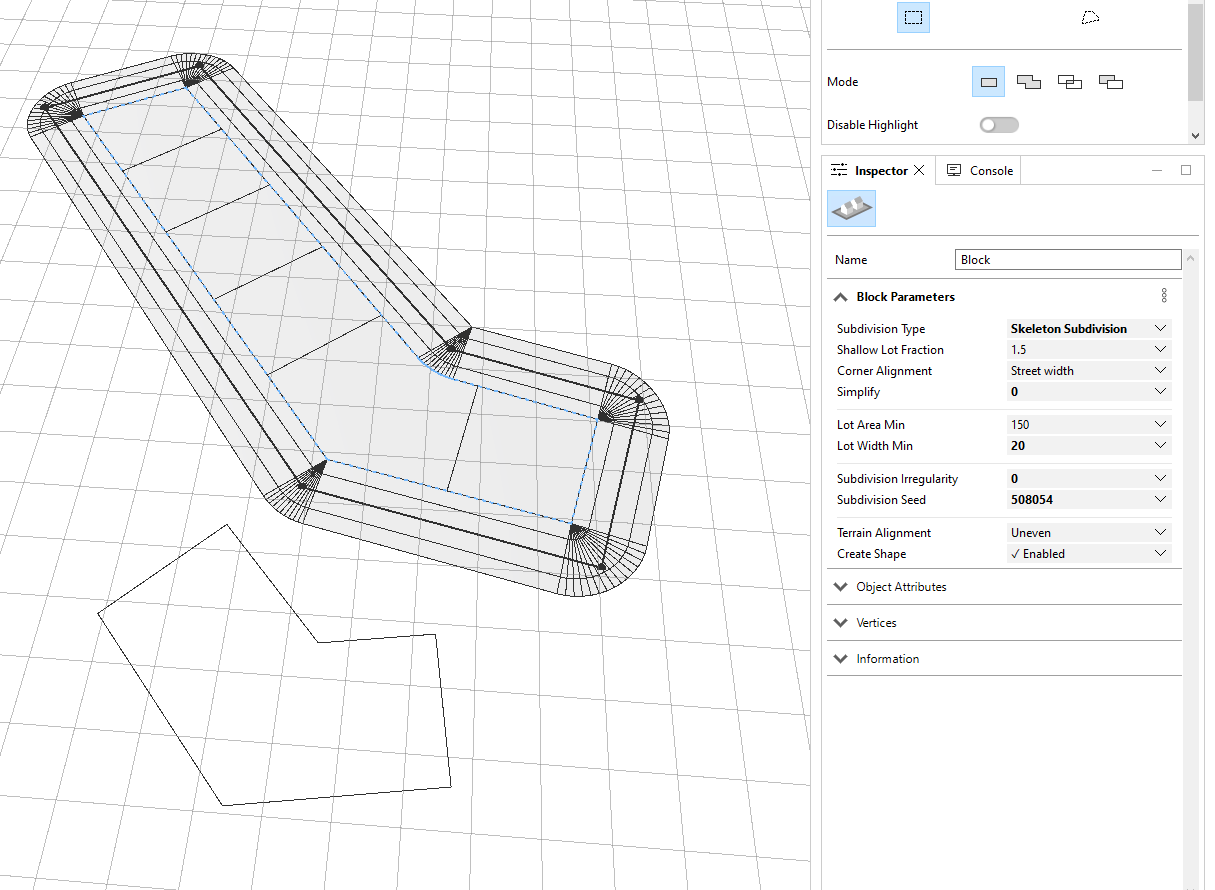Click the Name field containing Block
The height and width of the screenshot is (890, 1215).
(1068, 260)
